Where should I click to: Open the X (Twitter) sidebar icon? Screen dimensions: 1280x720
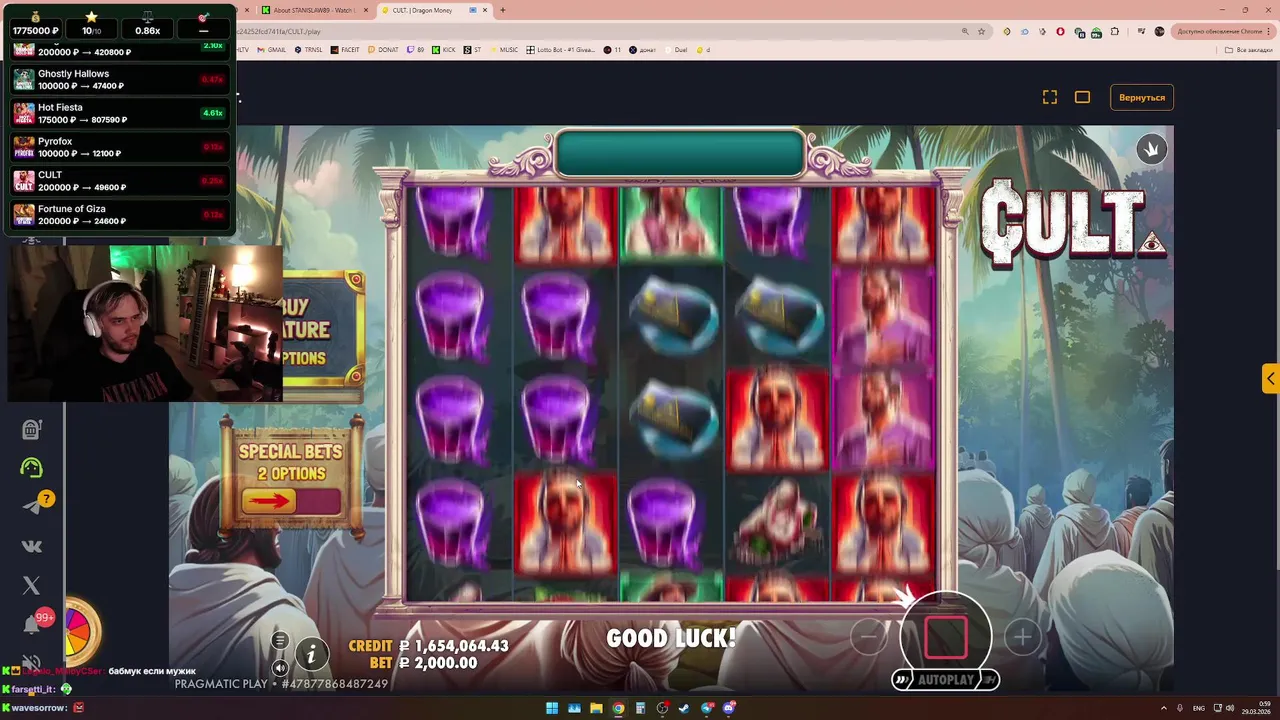click(x=31, y=586)
